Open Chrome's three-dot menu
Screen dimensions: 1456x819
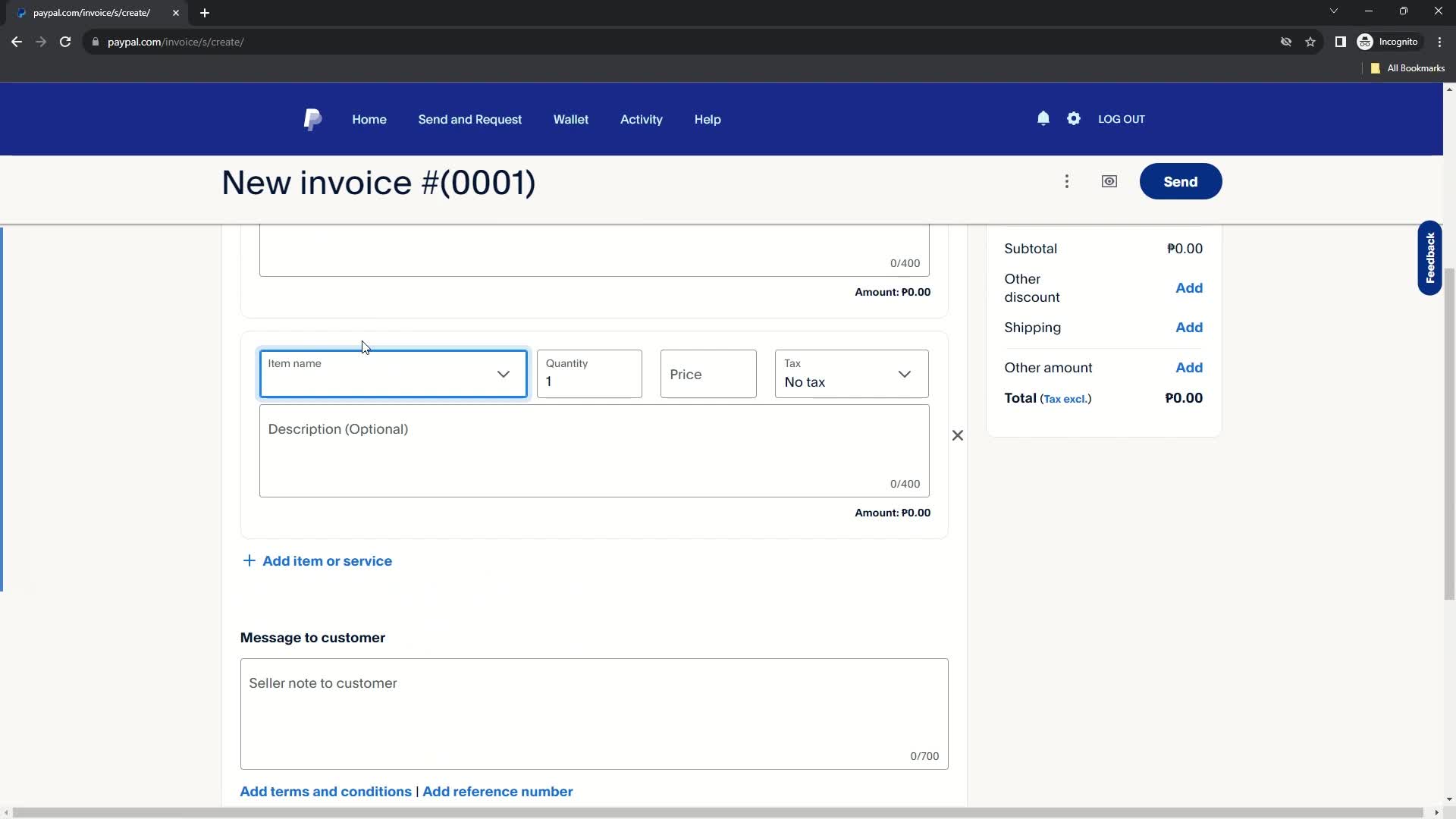[1440, 42]
